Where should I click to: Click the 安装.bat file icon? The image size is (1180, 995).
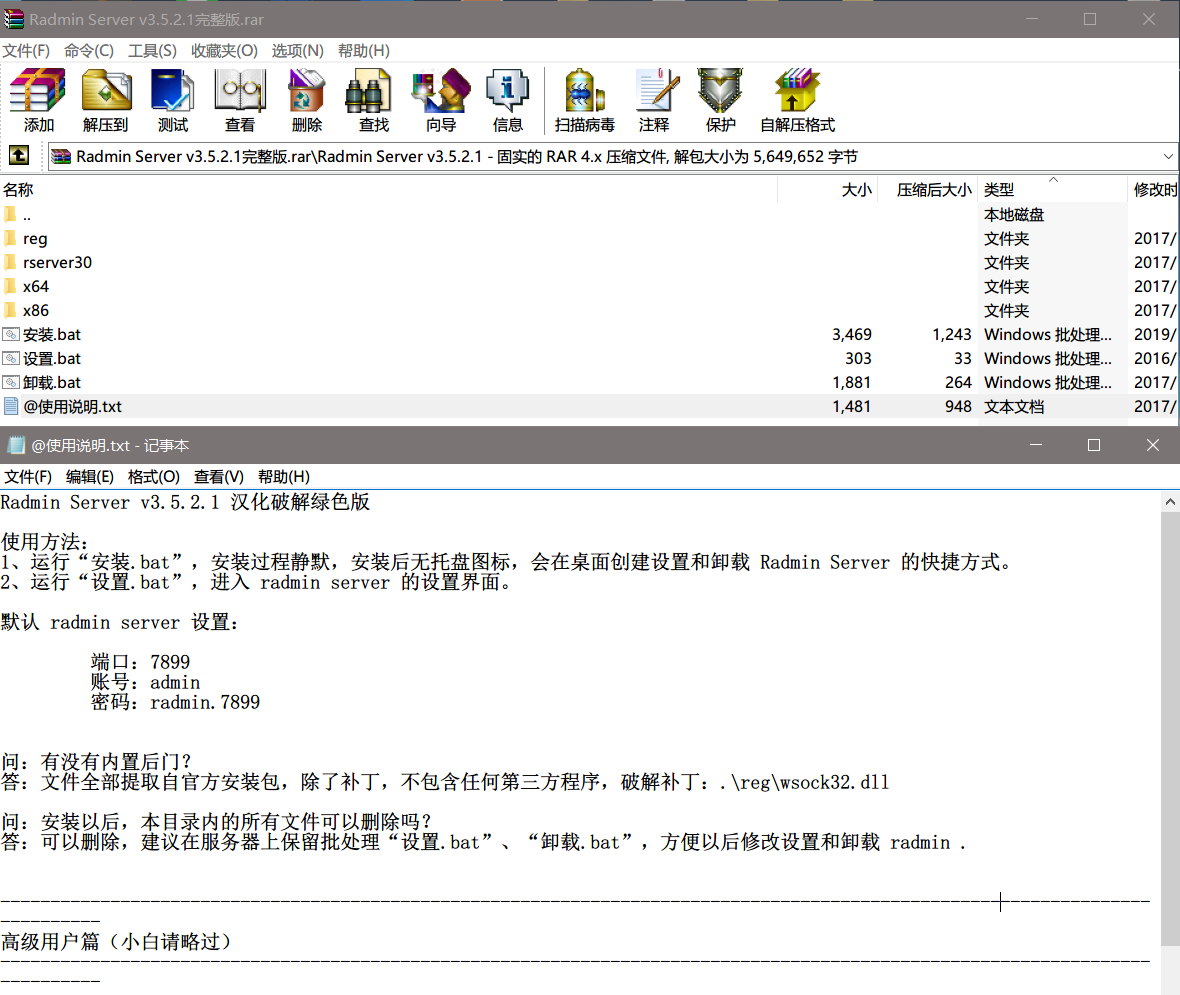[11, 334]
